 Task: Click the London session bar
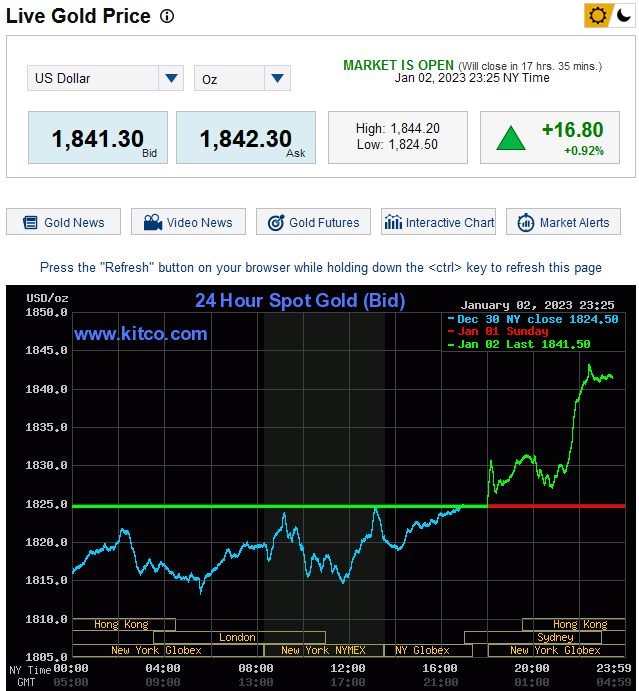[239, 637]
